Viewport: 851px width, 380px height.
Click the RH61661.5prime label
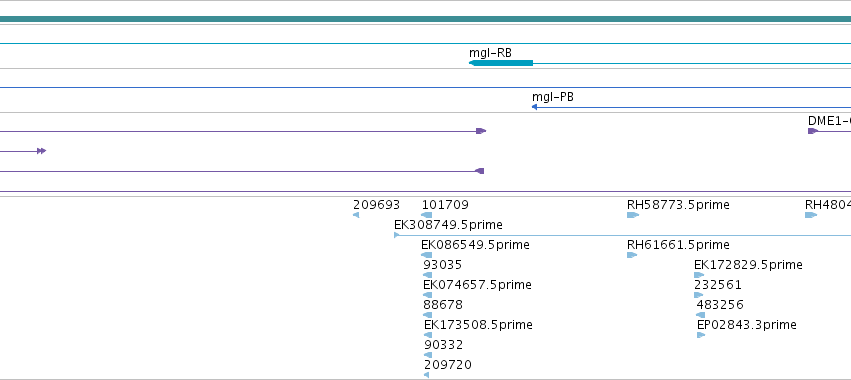(678, 245)
